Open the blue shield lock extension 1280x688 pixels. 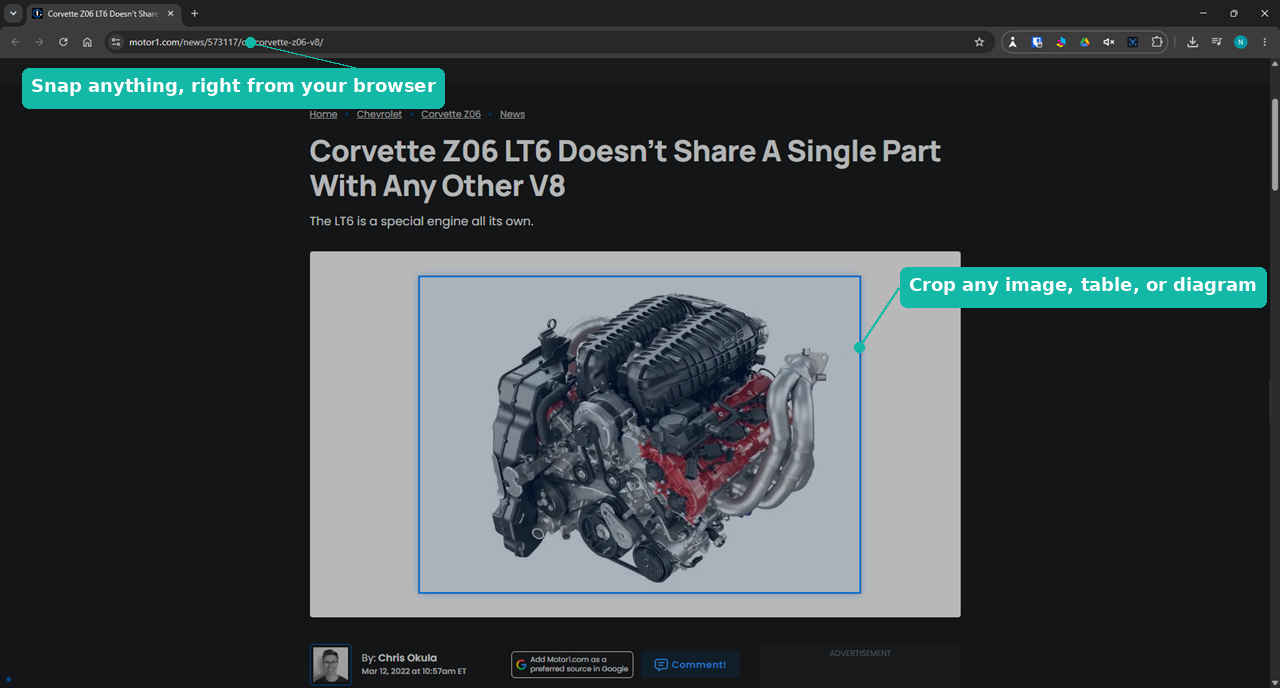[1037, 42]
